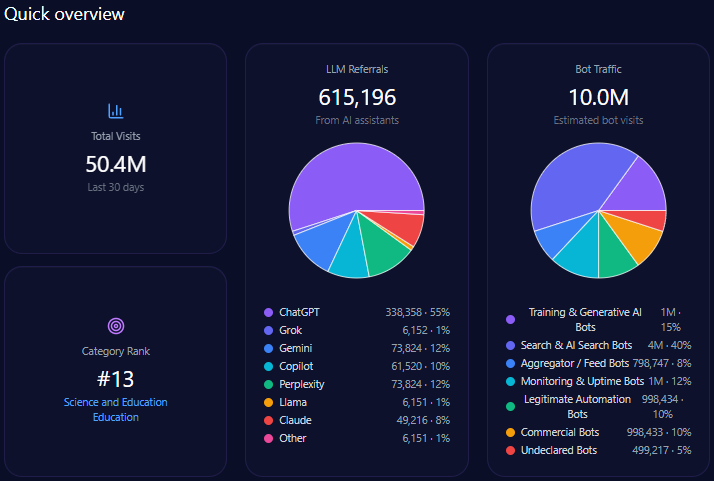
Task: Click the ChatGPT purple legend dot
Action: coord(268,312)
